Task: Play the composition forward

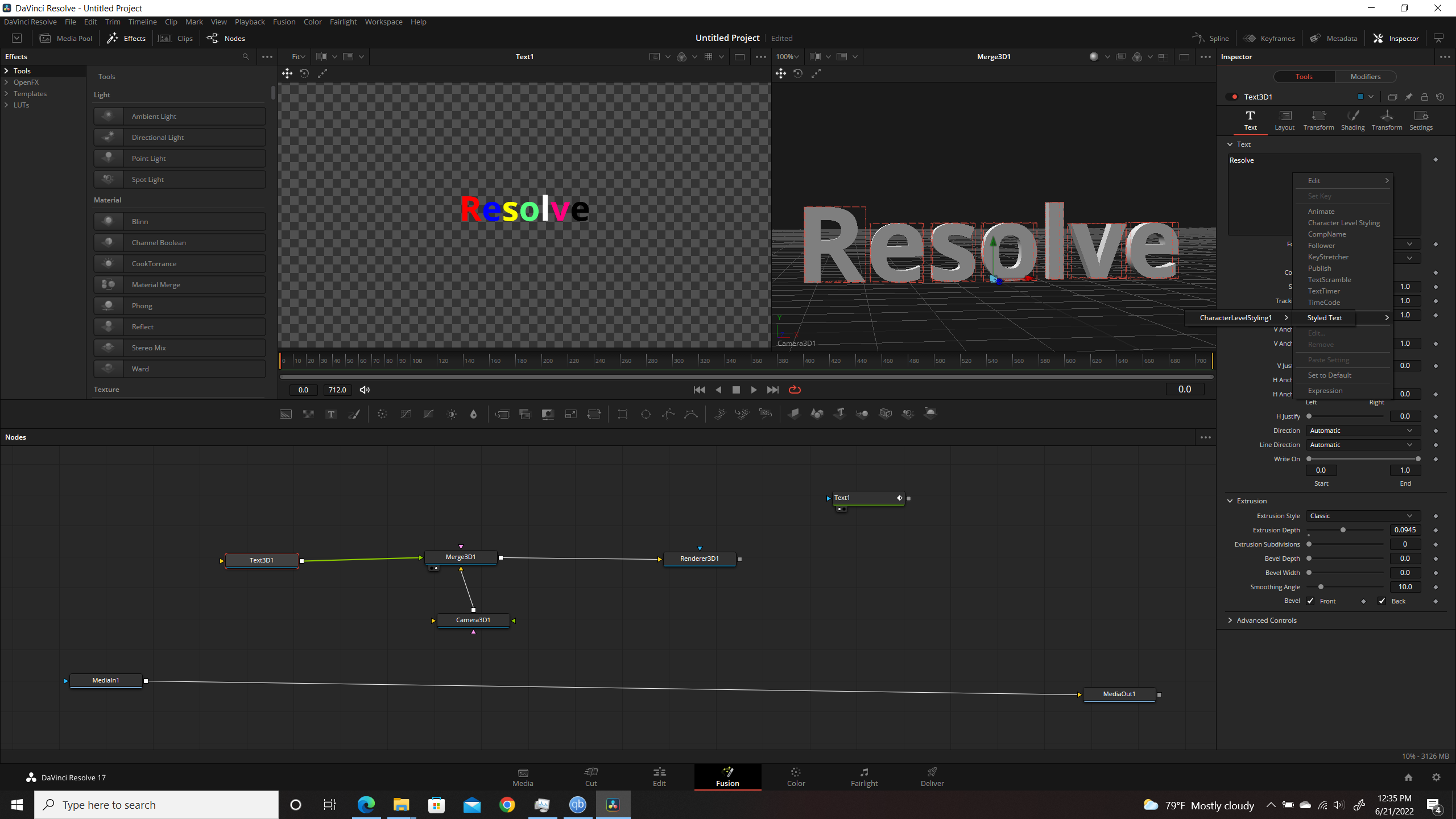Action: pos(754,390)
